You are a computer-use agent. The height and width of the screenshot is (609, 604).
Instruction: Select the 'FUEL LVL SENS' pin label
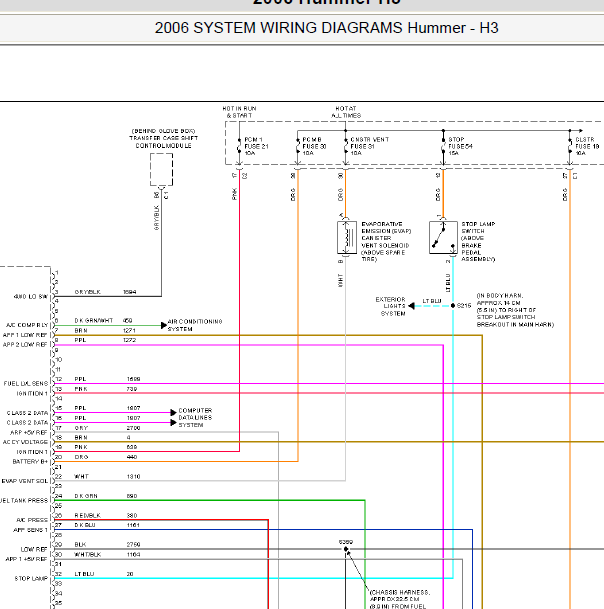click(x=26, y=384)
